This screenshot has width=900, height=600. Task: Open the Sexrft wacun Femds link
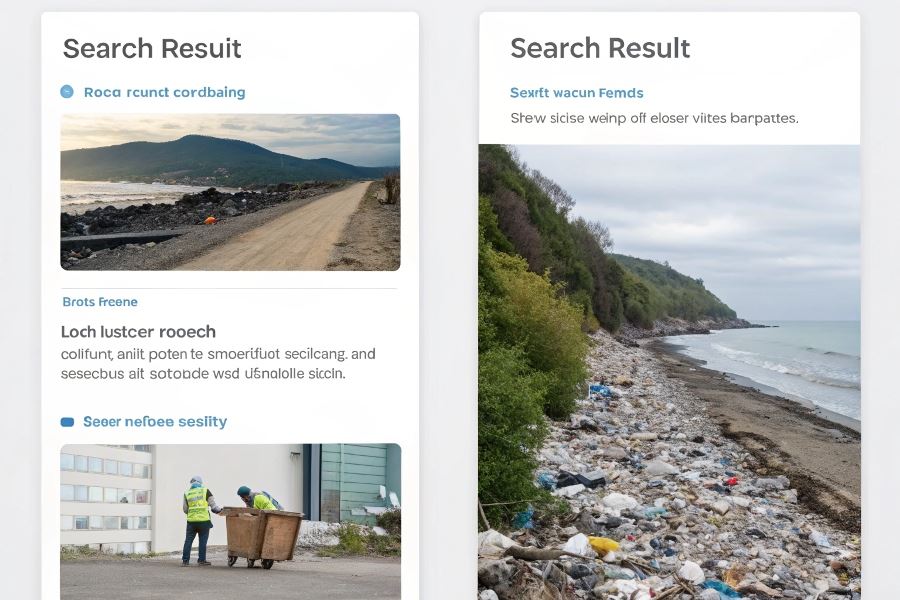[x=576, y=92]
